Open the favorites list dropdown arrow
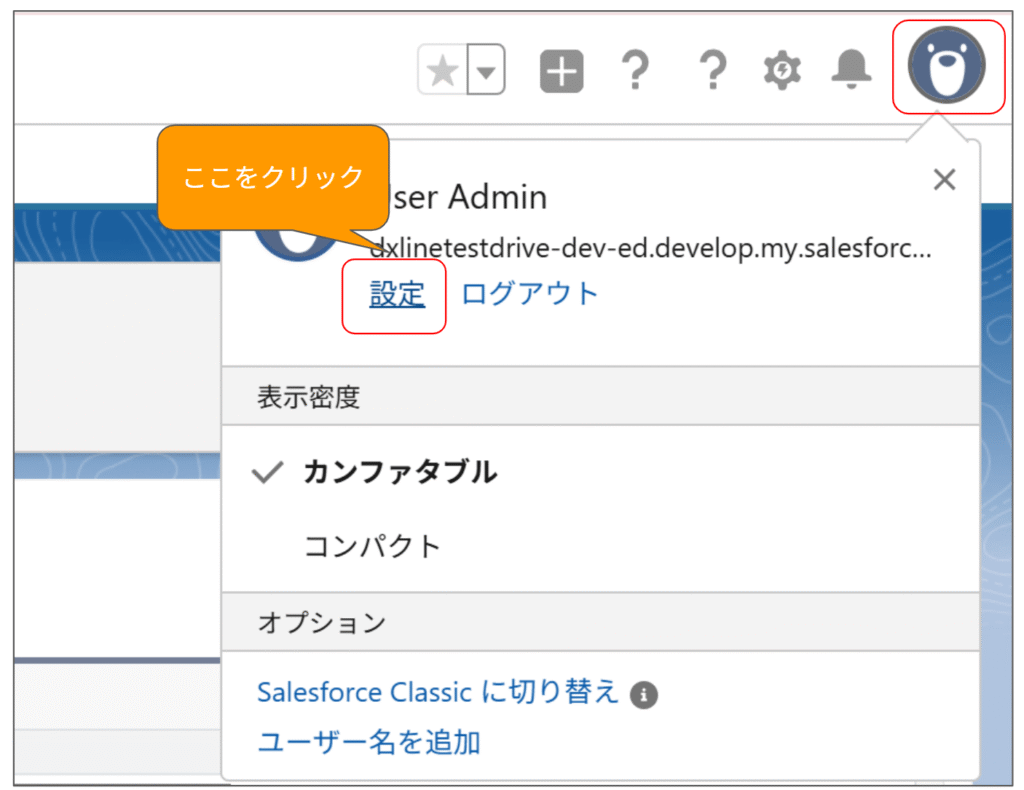This screenshot has height=790, width=1024. click(x=486, y=72)
